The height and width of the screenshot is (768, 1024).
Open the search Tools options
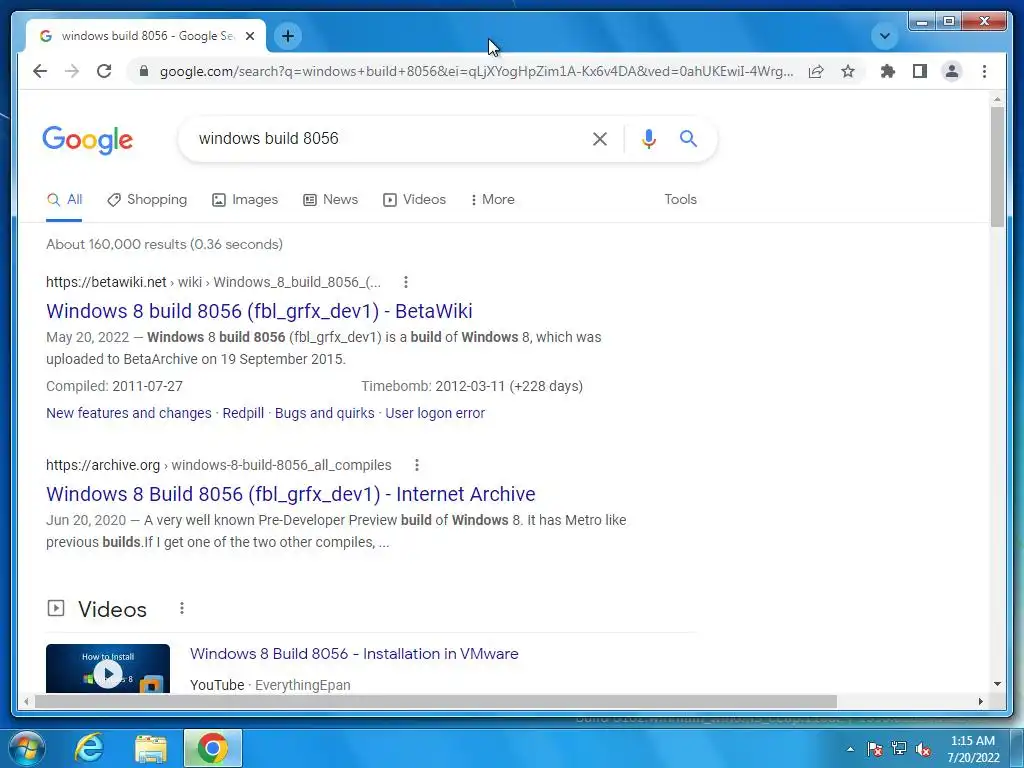coord(680,200)
